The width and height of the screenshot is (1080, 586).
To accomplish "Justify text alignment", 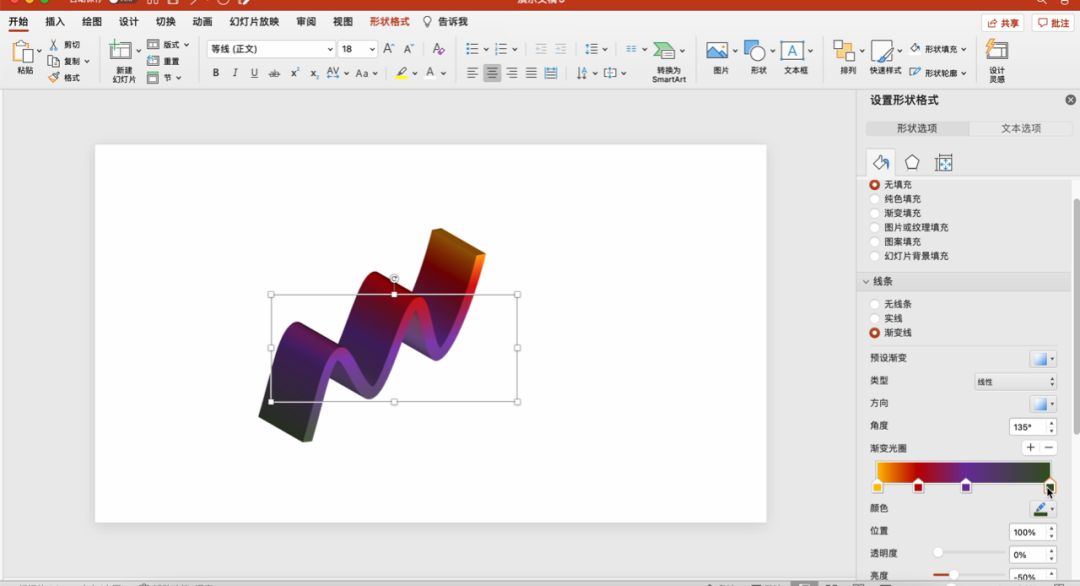I will [x=531, y=73].
